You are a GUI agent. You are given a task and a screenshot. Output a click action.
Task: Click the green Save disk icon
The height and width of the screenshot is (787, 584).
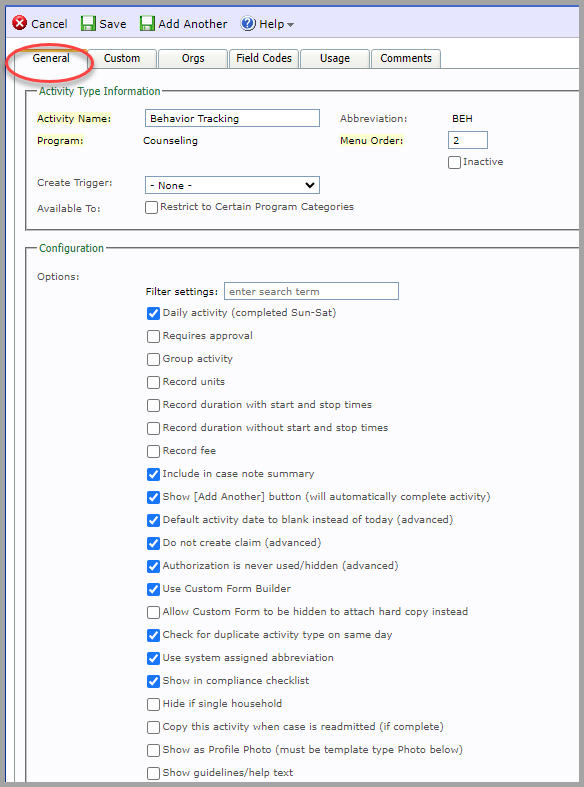[88, 24]
